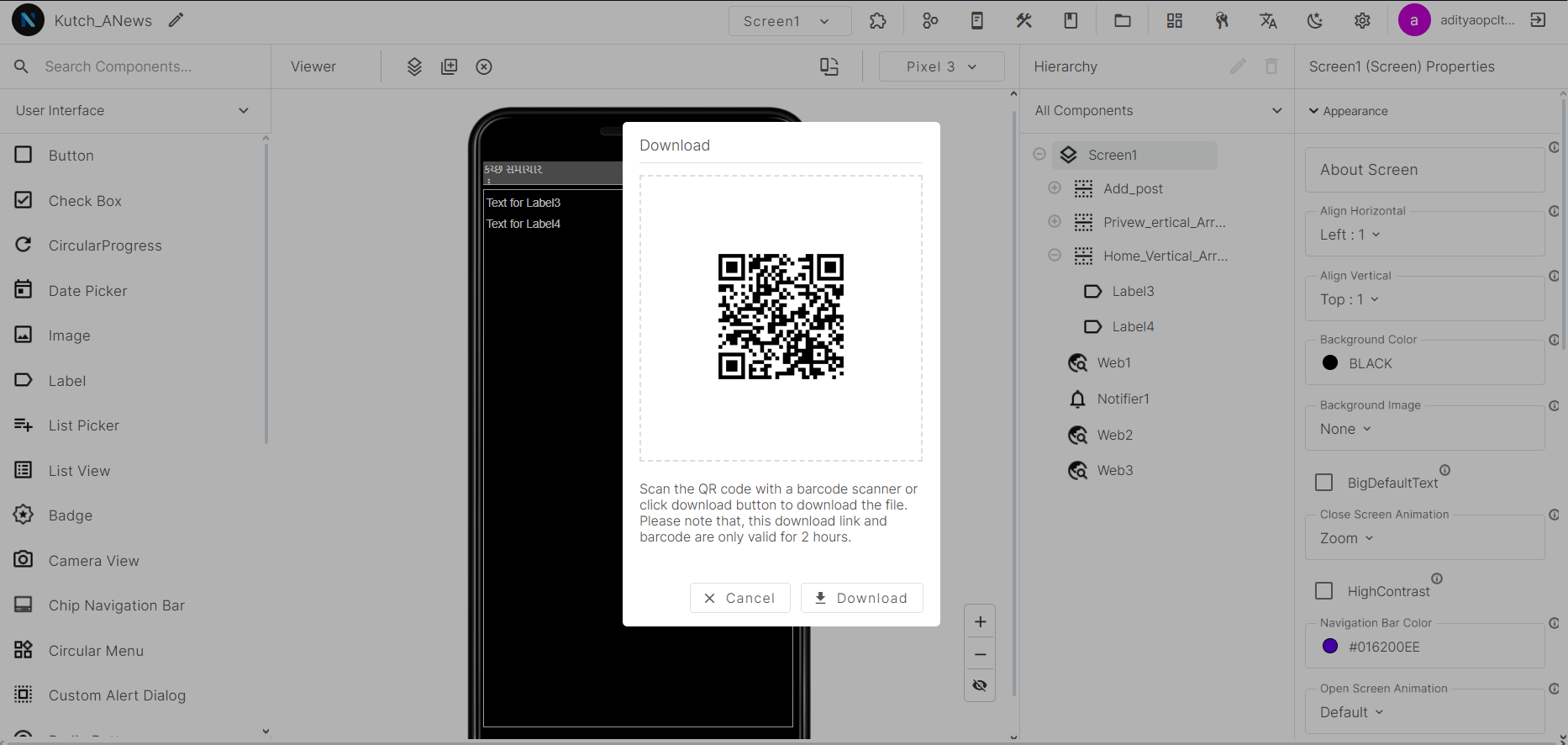
Task: Click the logout icon
Action: click(1538, 20)
